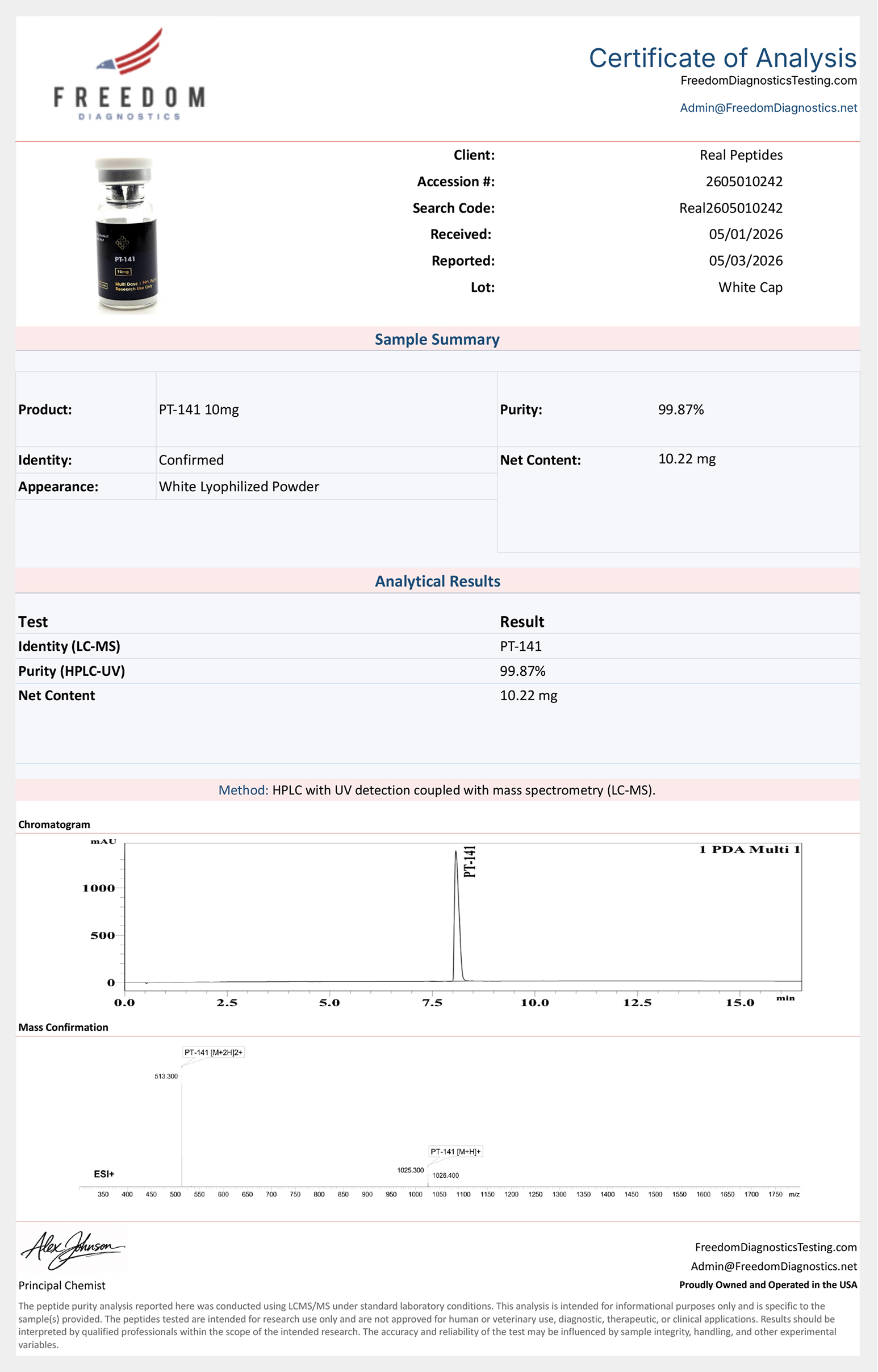Image resolution: width=878 pixels, height=1372 pixels.
Task: Click the 513.300 m/z peak value
Action: (x=166, y=1076)
